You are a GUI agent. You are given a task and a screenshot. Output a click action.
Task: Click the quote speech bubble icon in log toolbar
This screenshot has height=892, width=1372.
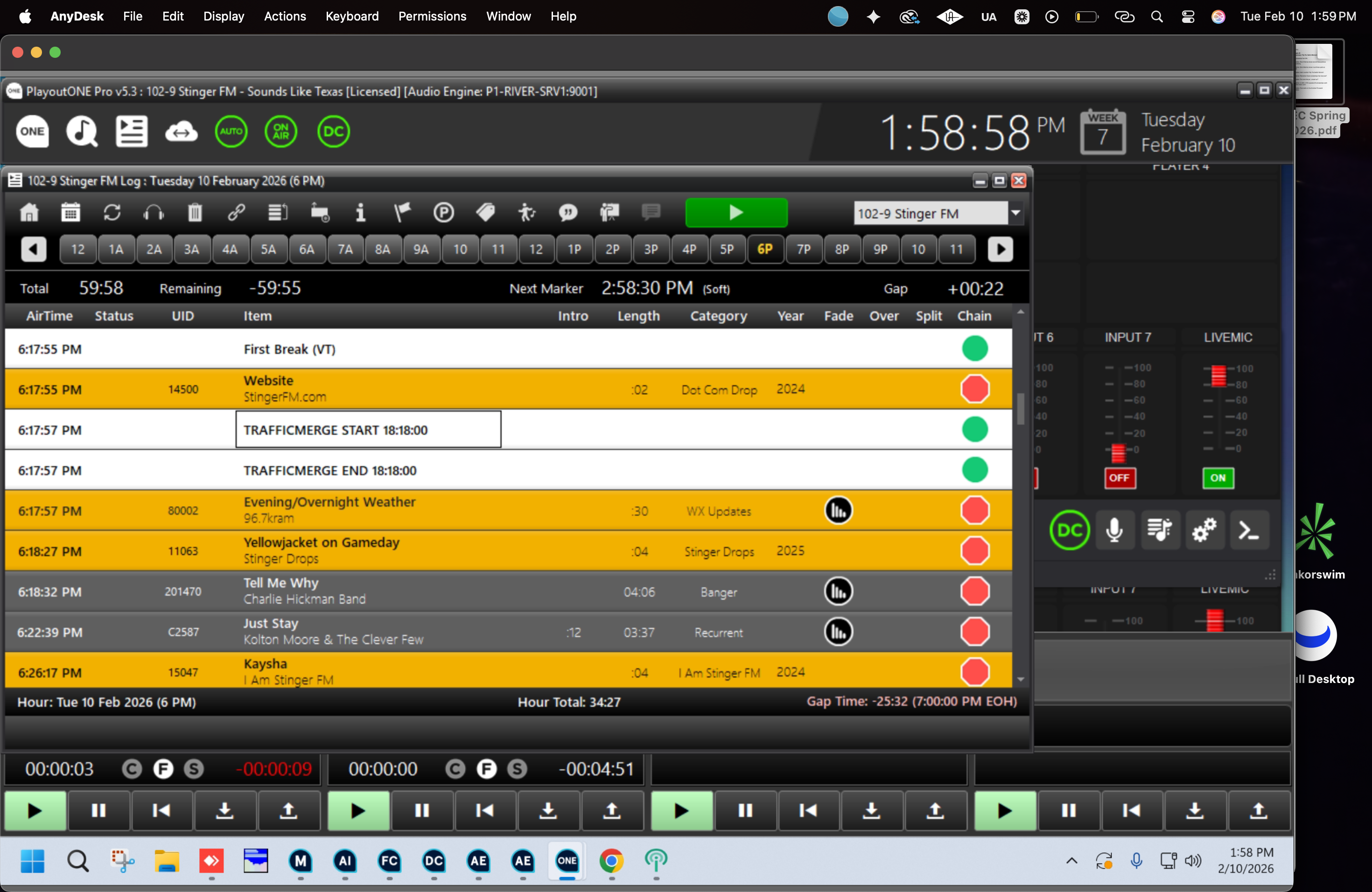tap(568, 213)
